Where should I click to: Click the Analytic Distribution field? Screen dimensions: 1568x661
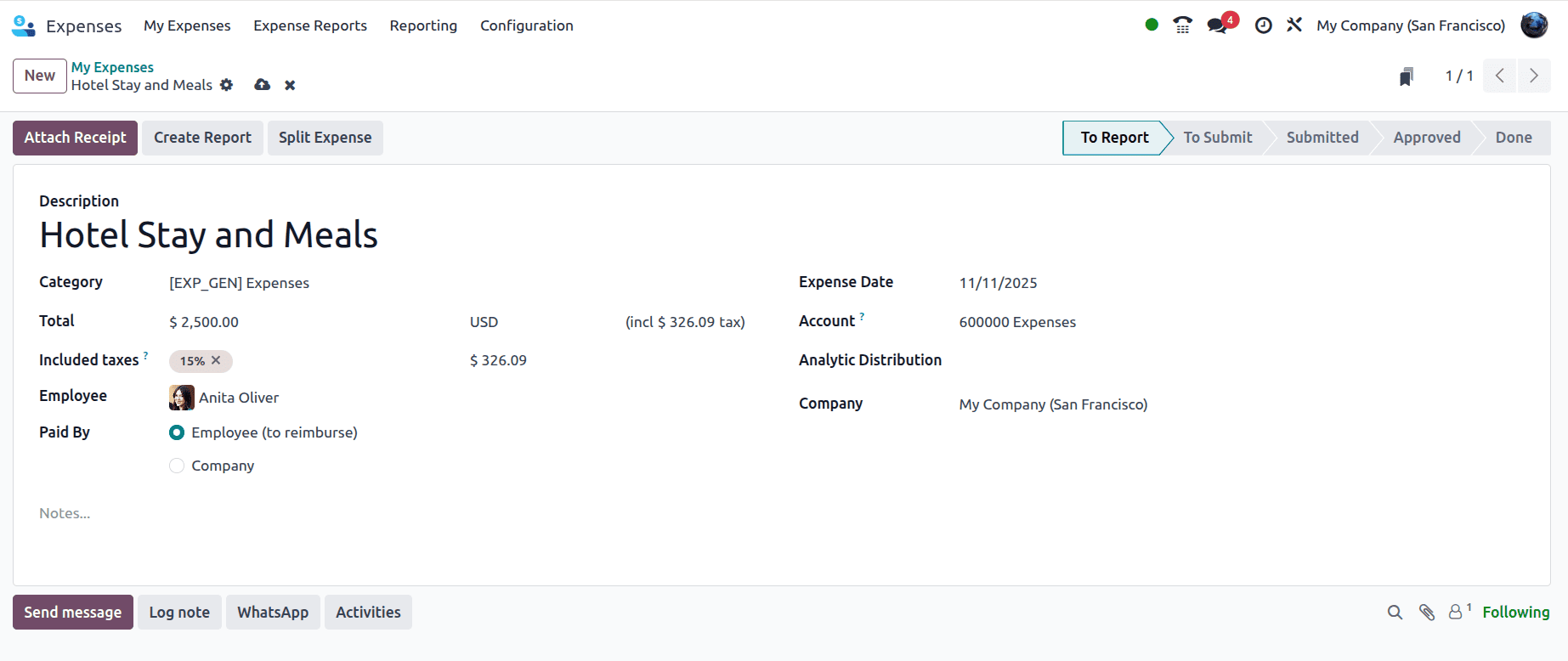[1242, 362]
